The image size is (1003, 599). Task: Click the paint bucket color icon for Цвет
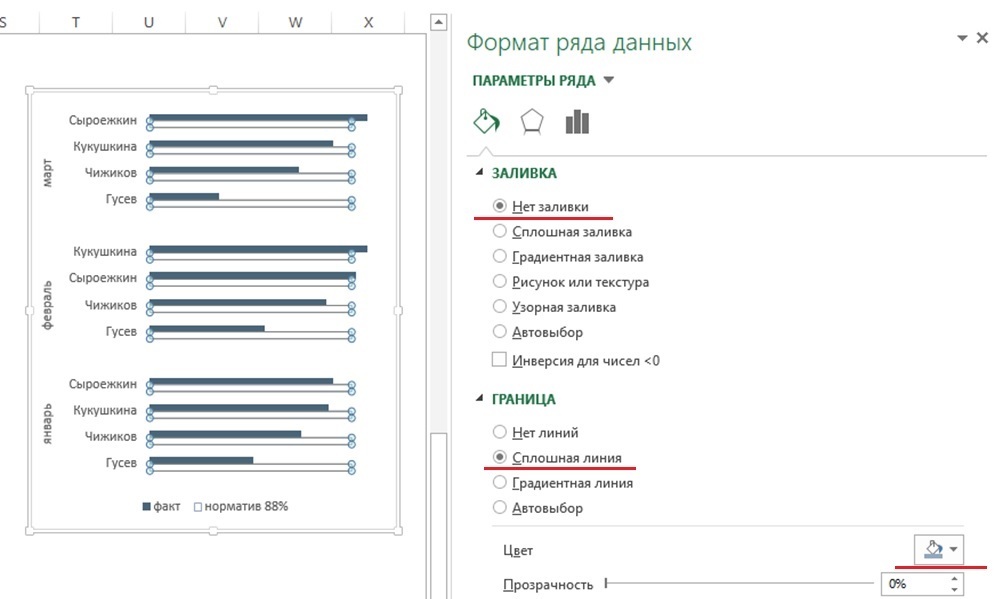click(x=934, y=549)
